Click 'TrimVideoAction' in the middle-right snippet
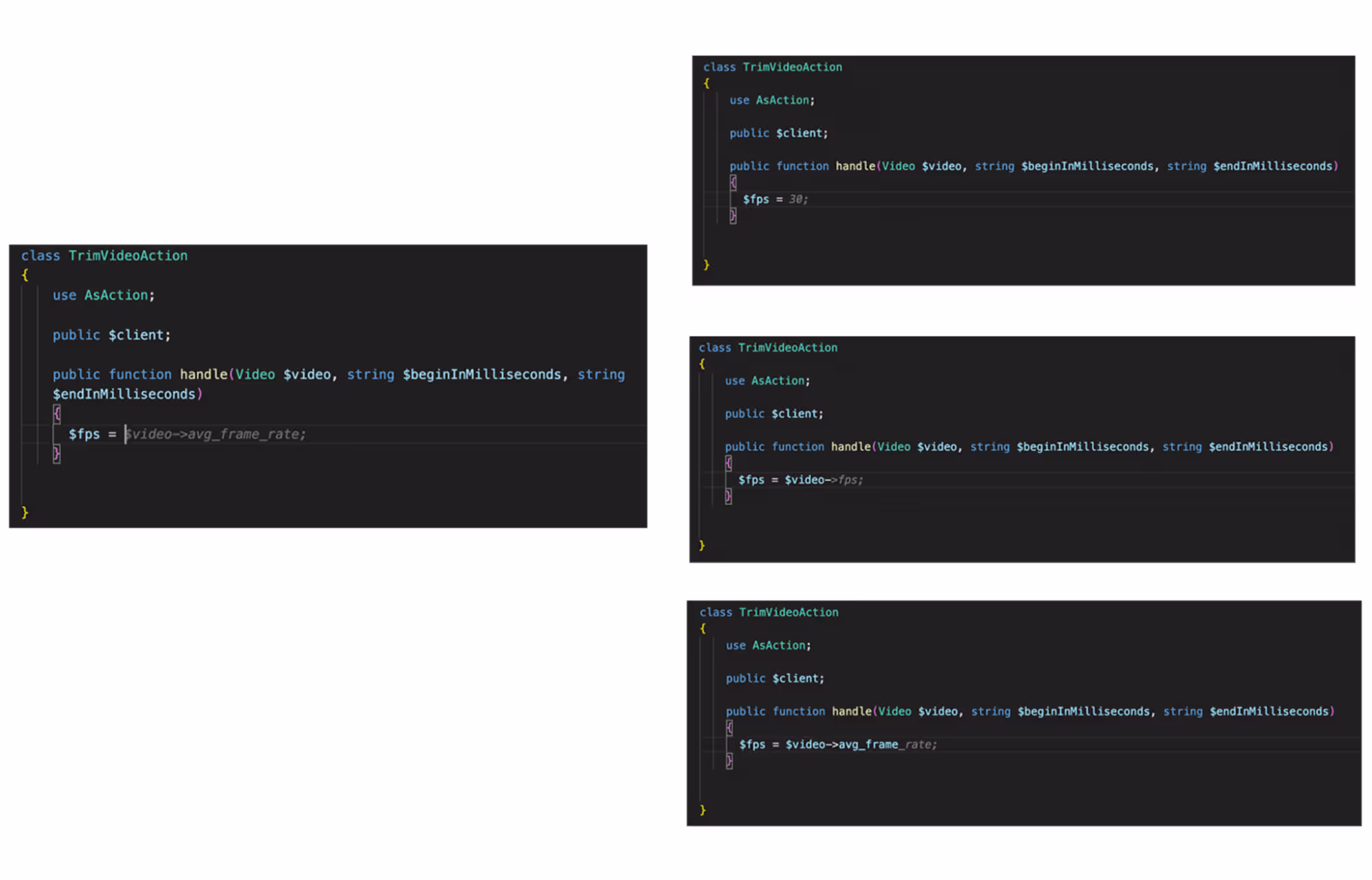 click(x=787, y=348)
